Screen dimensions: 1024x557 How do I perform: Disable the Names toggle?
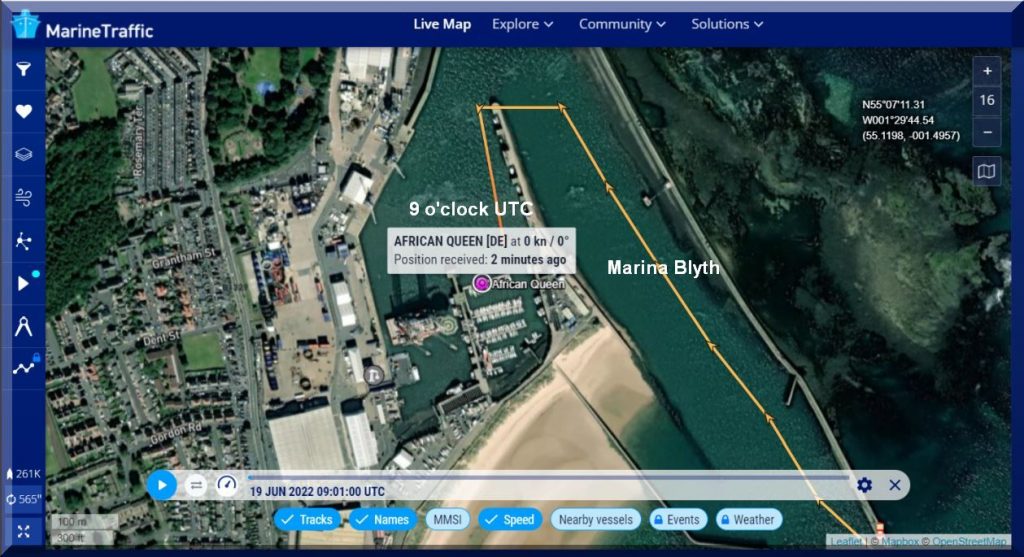point(382,520)
